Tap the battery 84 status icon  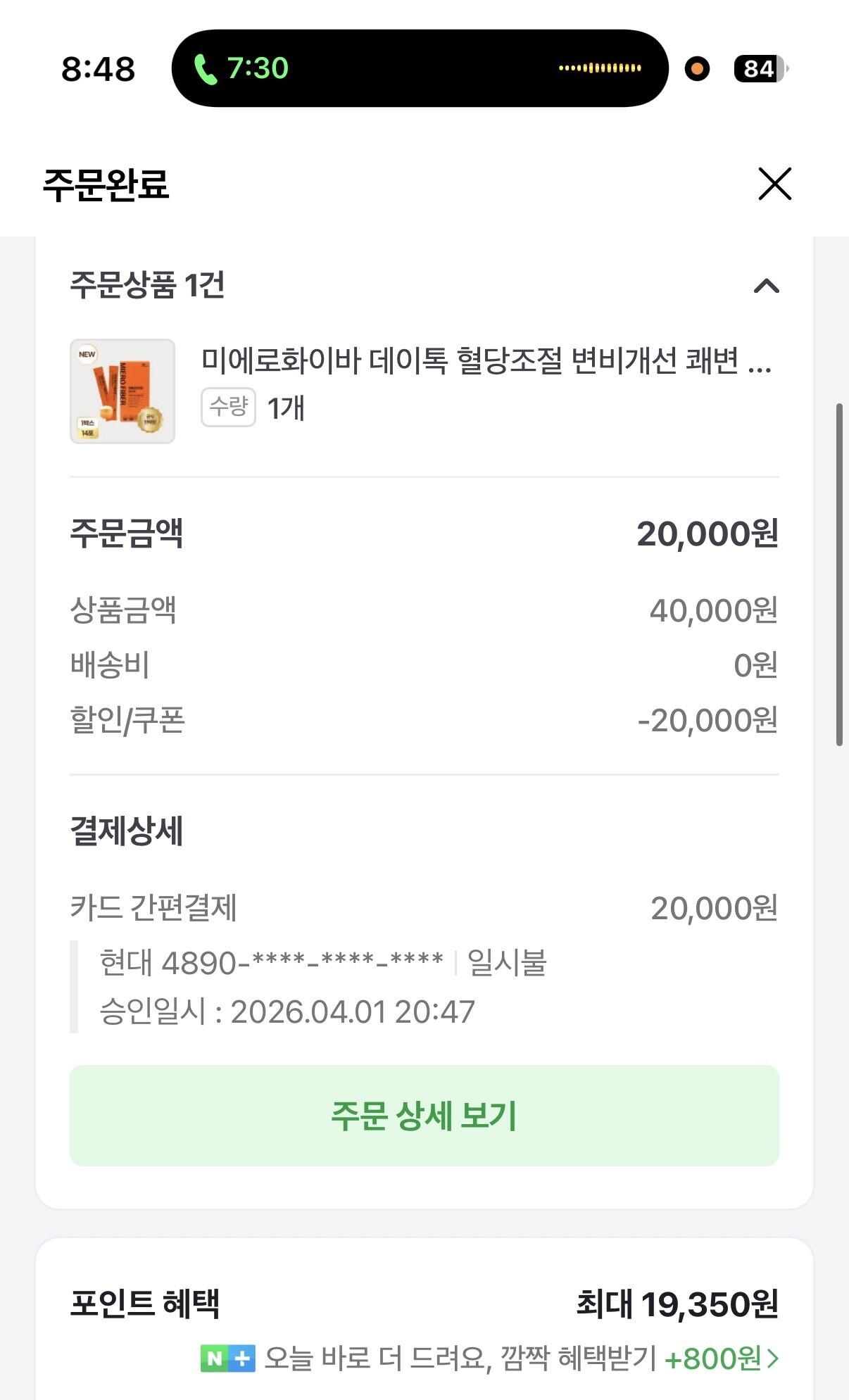(760, 68)
